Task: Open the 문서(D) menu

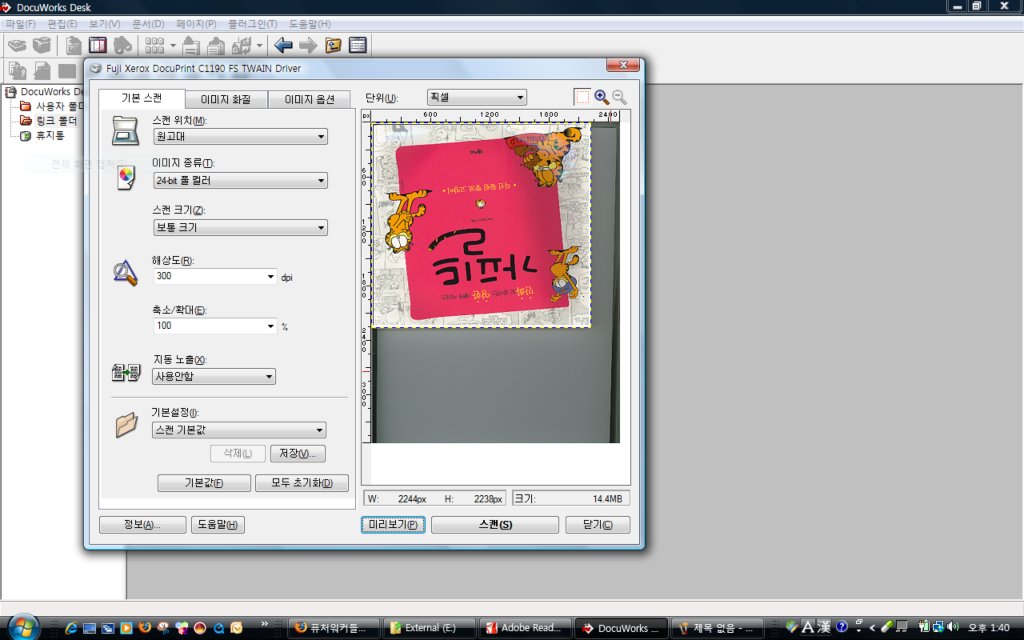Action: (x=148, y=24)
